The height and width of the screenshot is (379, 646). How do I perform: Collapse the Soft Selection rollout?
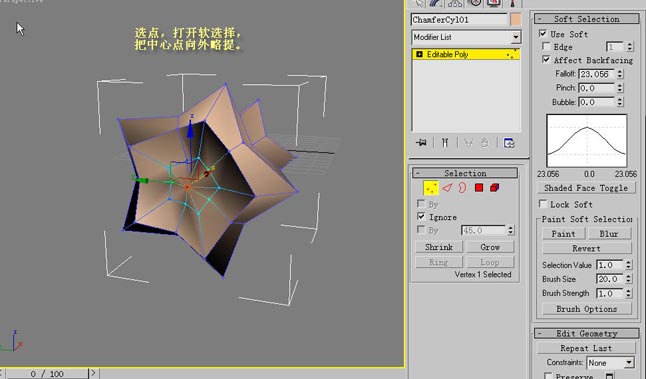[587, 19]
